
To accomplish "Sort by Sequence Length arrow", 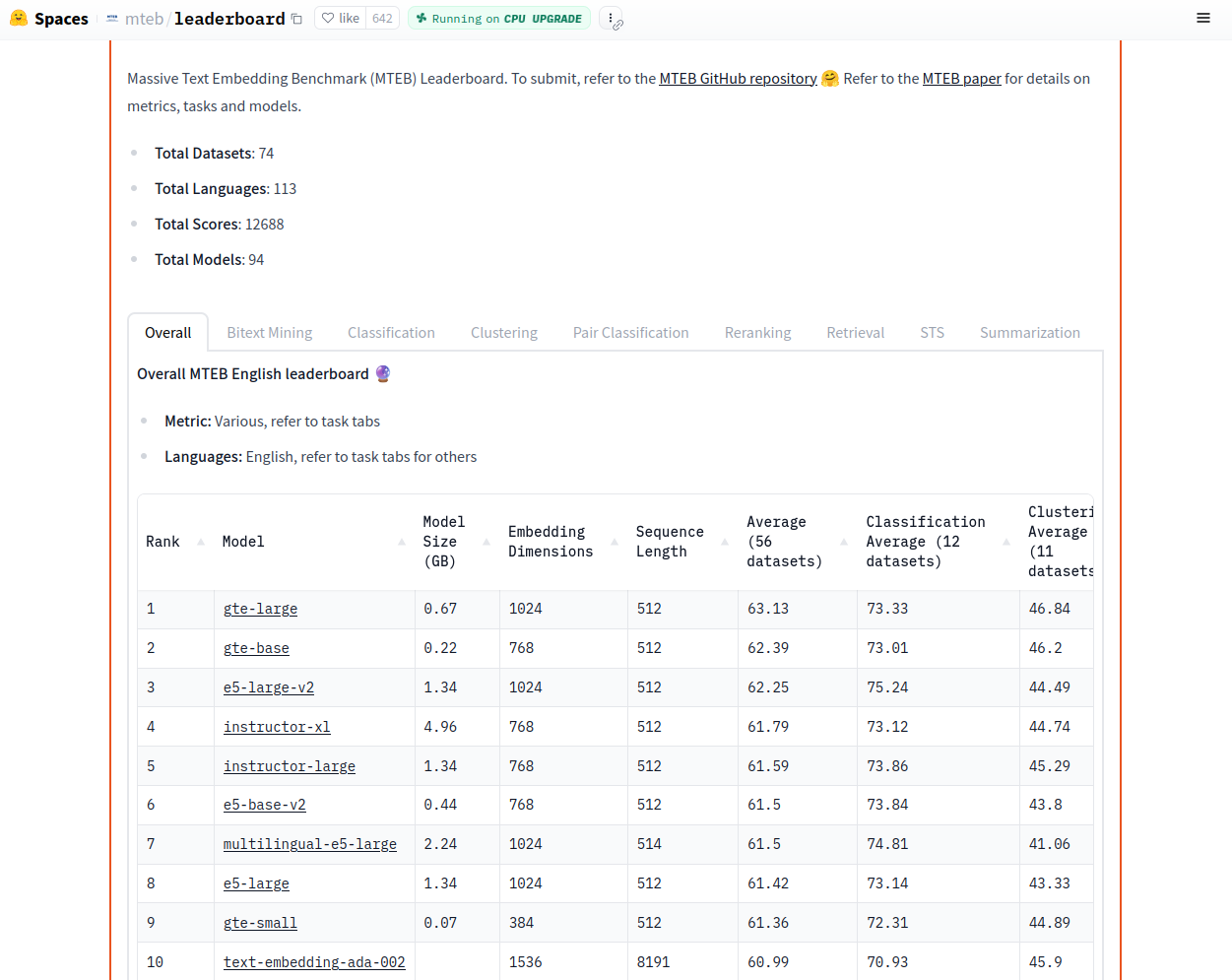I will [x=725, y=542].
